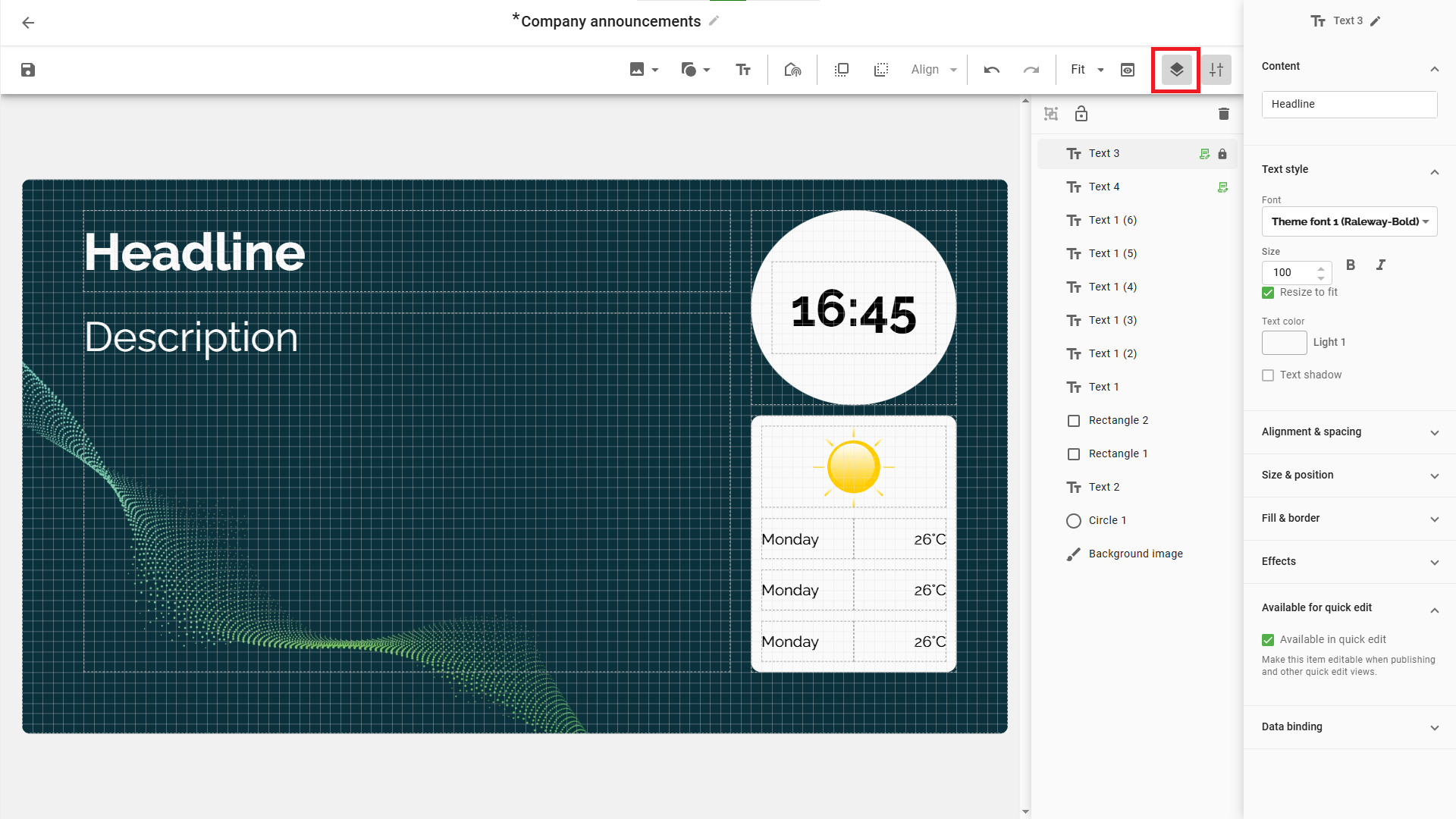
Task: Decrease font size with the down stepper
Action: click(1321, 278)
